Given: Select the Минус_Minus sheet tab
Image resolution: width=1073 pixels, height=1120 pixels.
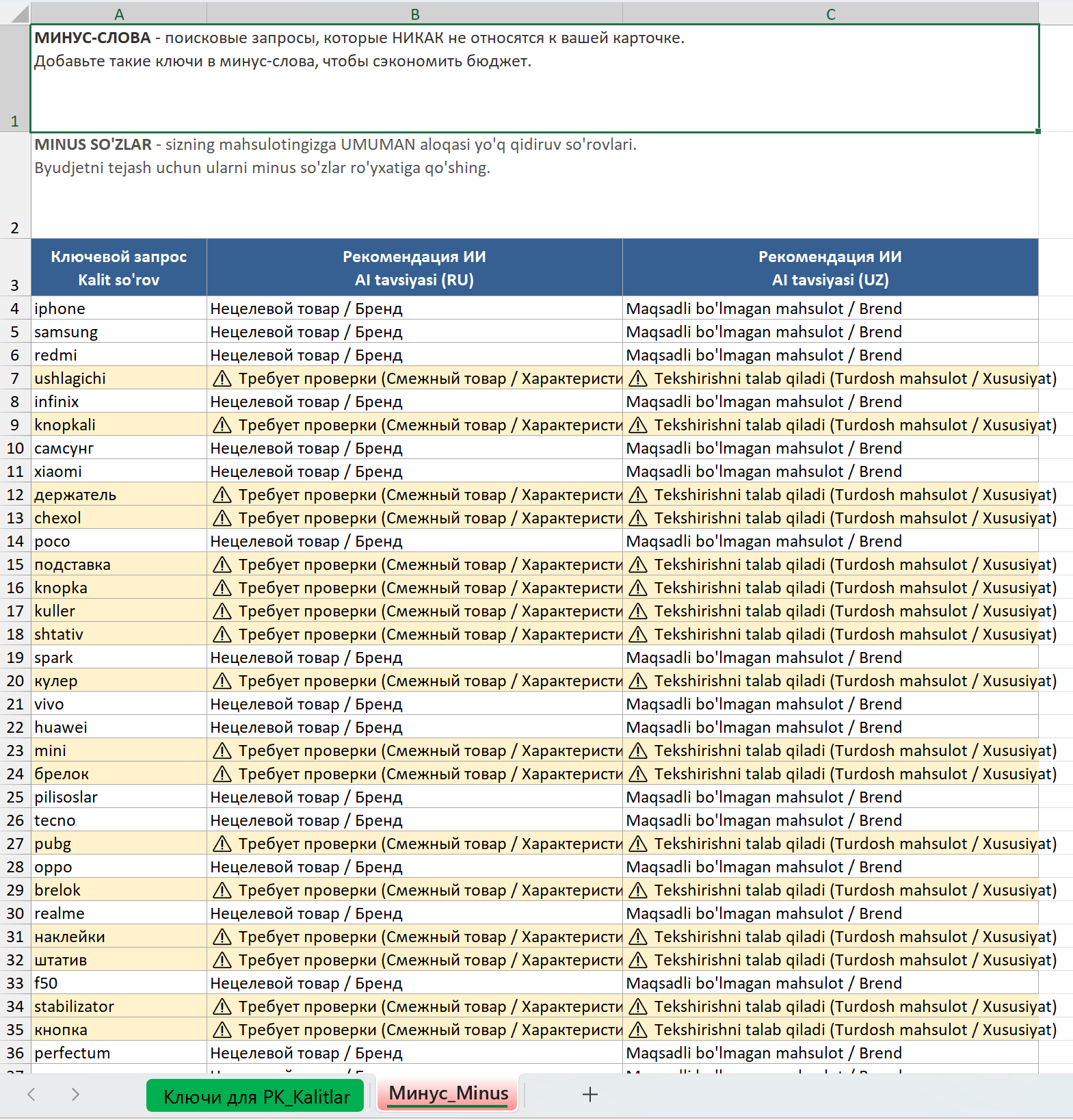Looking at the screenshot, I should pyautogui.click(x=448, y=1093).
